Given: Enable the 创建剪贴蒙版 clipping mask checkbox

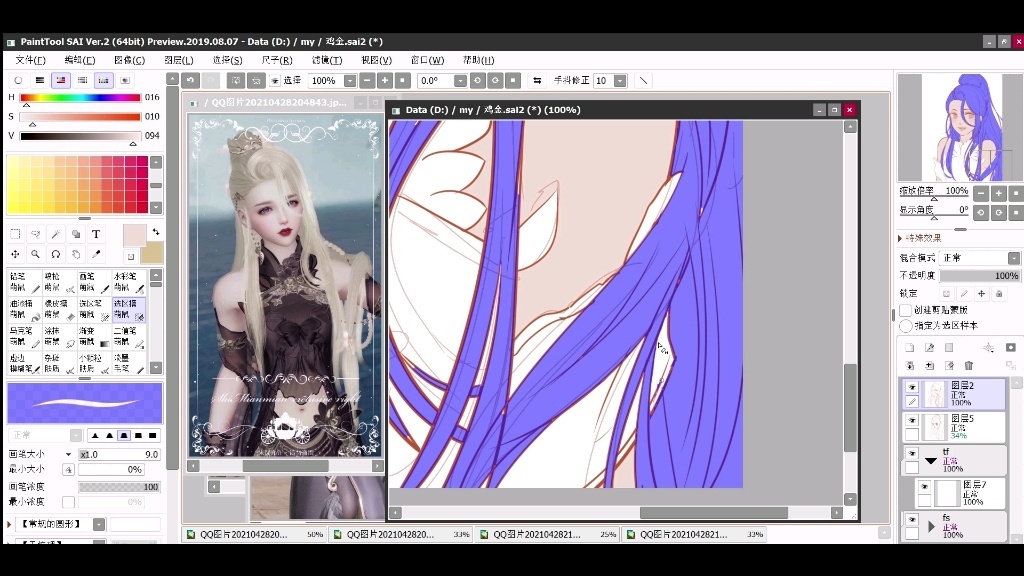Looking at the screenshot, I should (x=904, y=310).
